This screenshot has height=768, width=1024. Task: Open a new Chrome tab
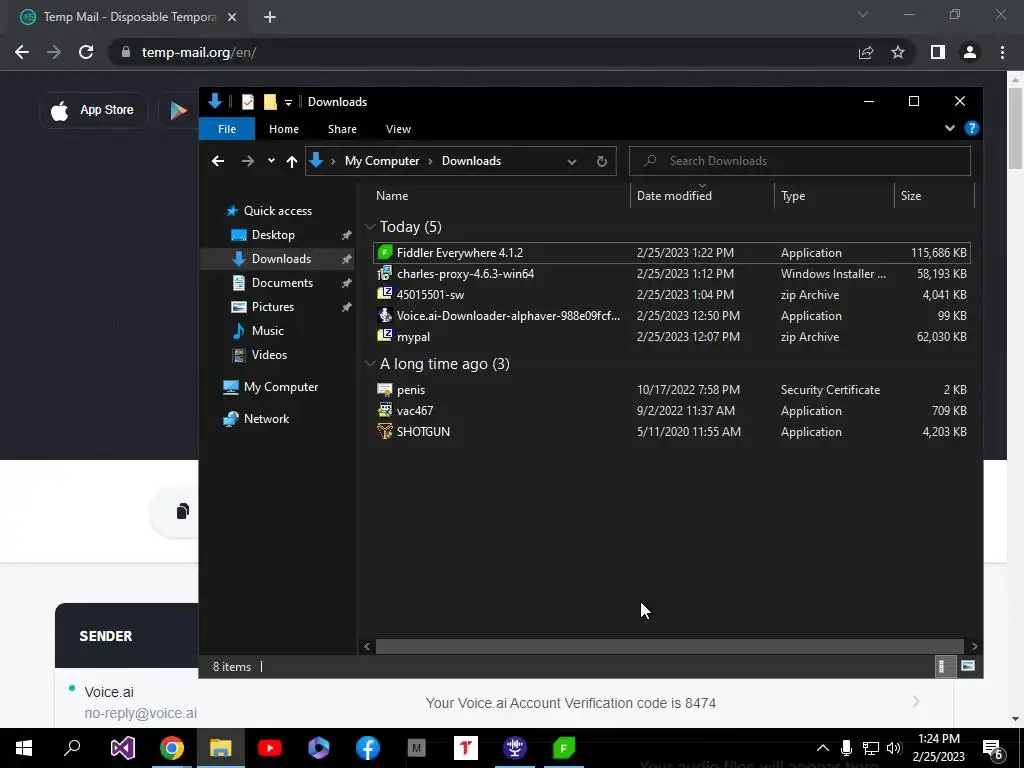pos(270,17)
